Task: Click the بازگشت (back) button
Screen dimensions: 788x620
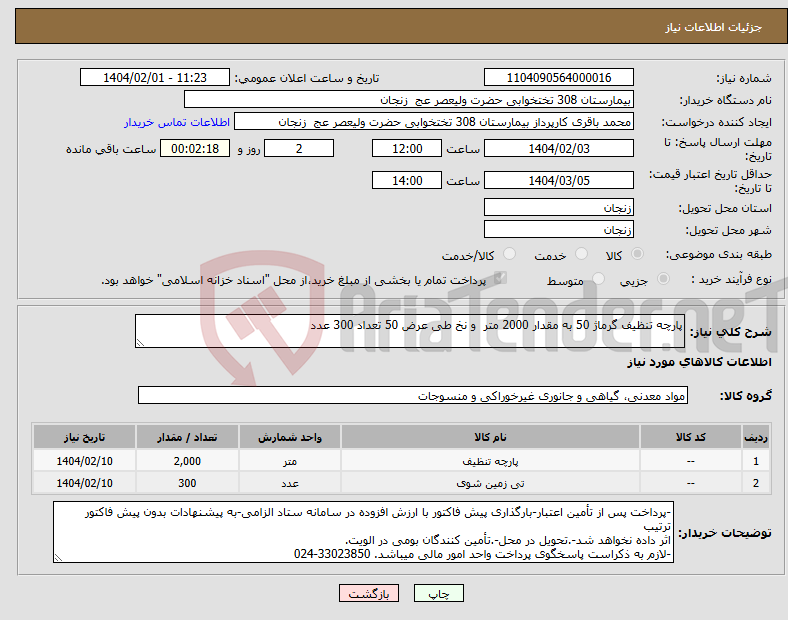Action: click(369, 593)
